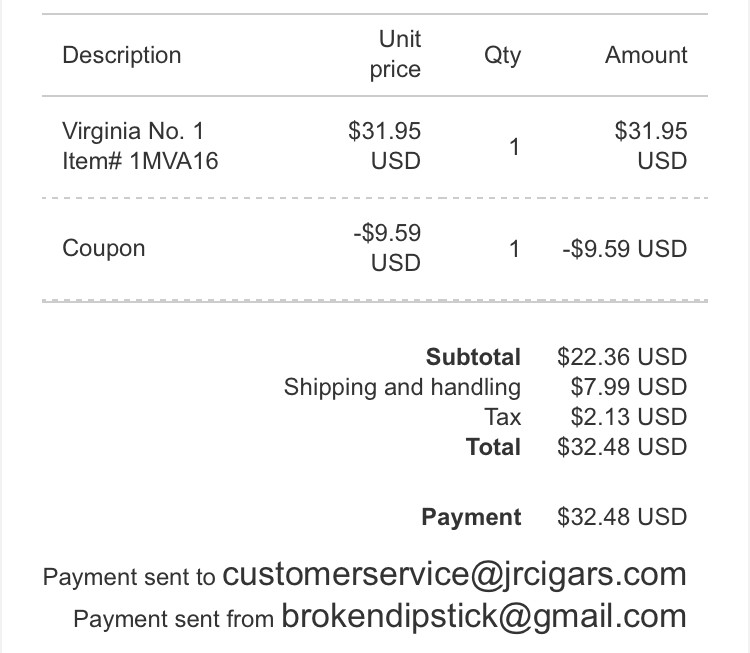Click the Tax $2.13 USD value
Image resolution: width=750 pixels, height=653 pixels.
click(628, 417)
